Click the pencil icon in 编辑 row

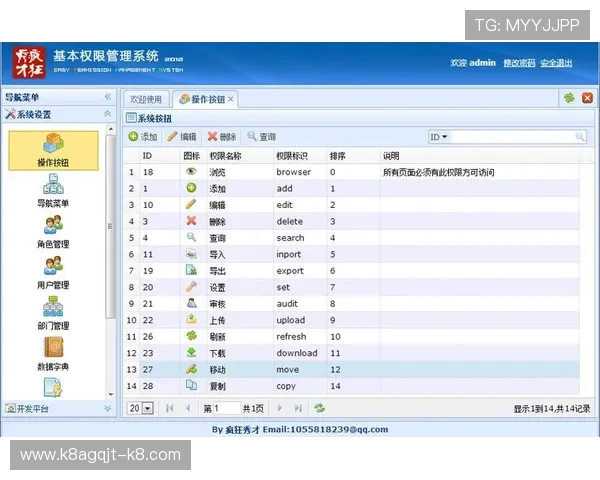click(x=191, y=204)
